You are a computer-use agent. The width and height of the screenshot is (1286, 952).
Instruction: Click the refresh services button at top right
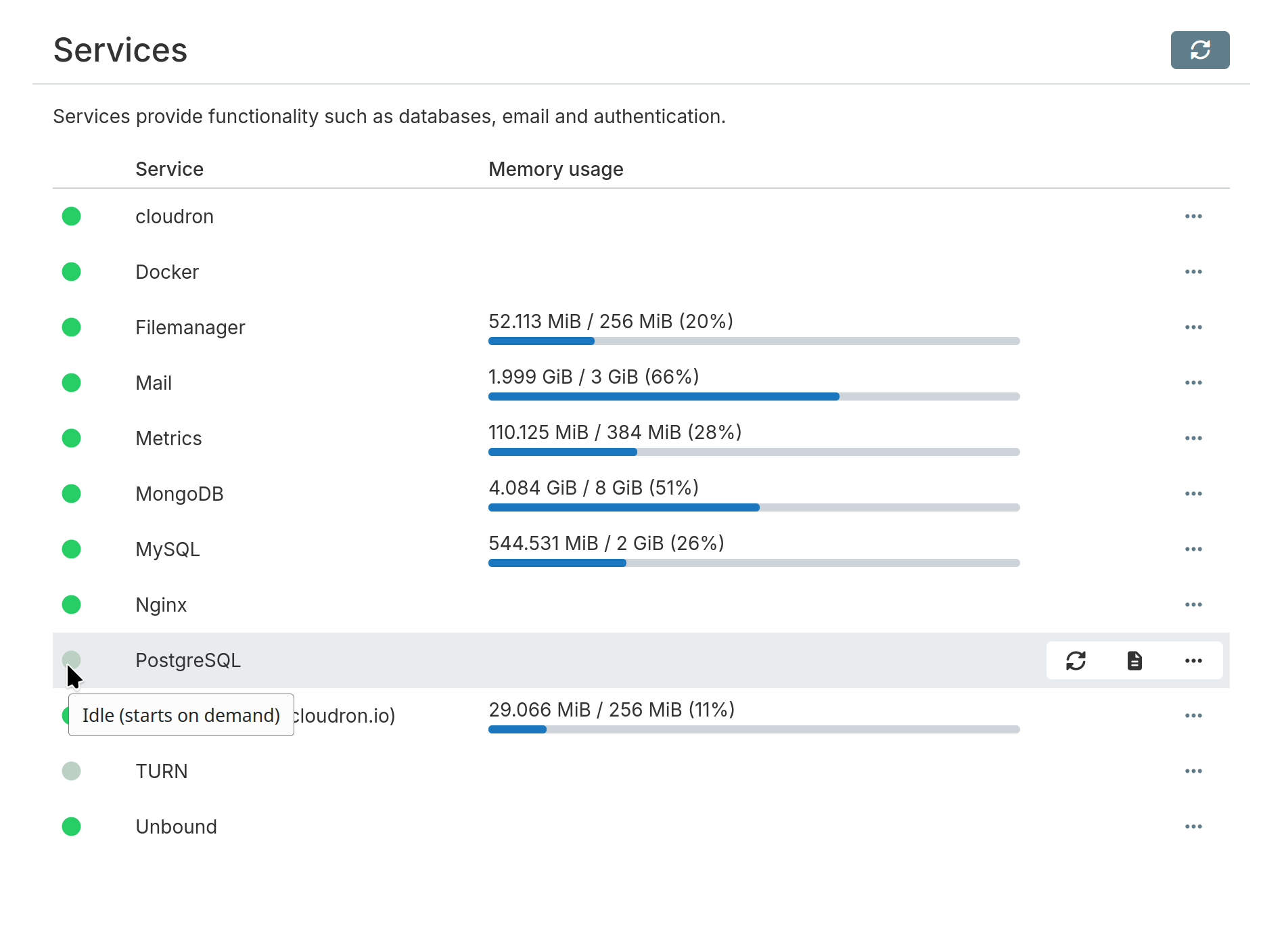pyautogui.click(x=1199, y=50)
